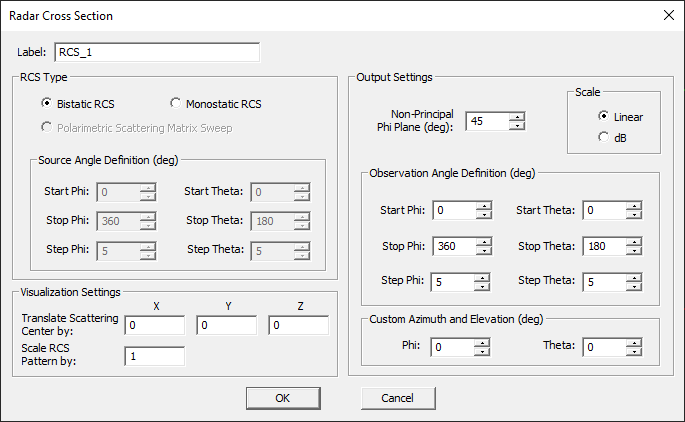This screenshot has width=685, height=422.
Task: Click the Translate Scattering Center X field
Action: click(x=154, y=325)
